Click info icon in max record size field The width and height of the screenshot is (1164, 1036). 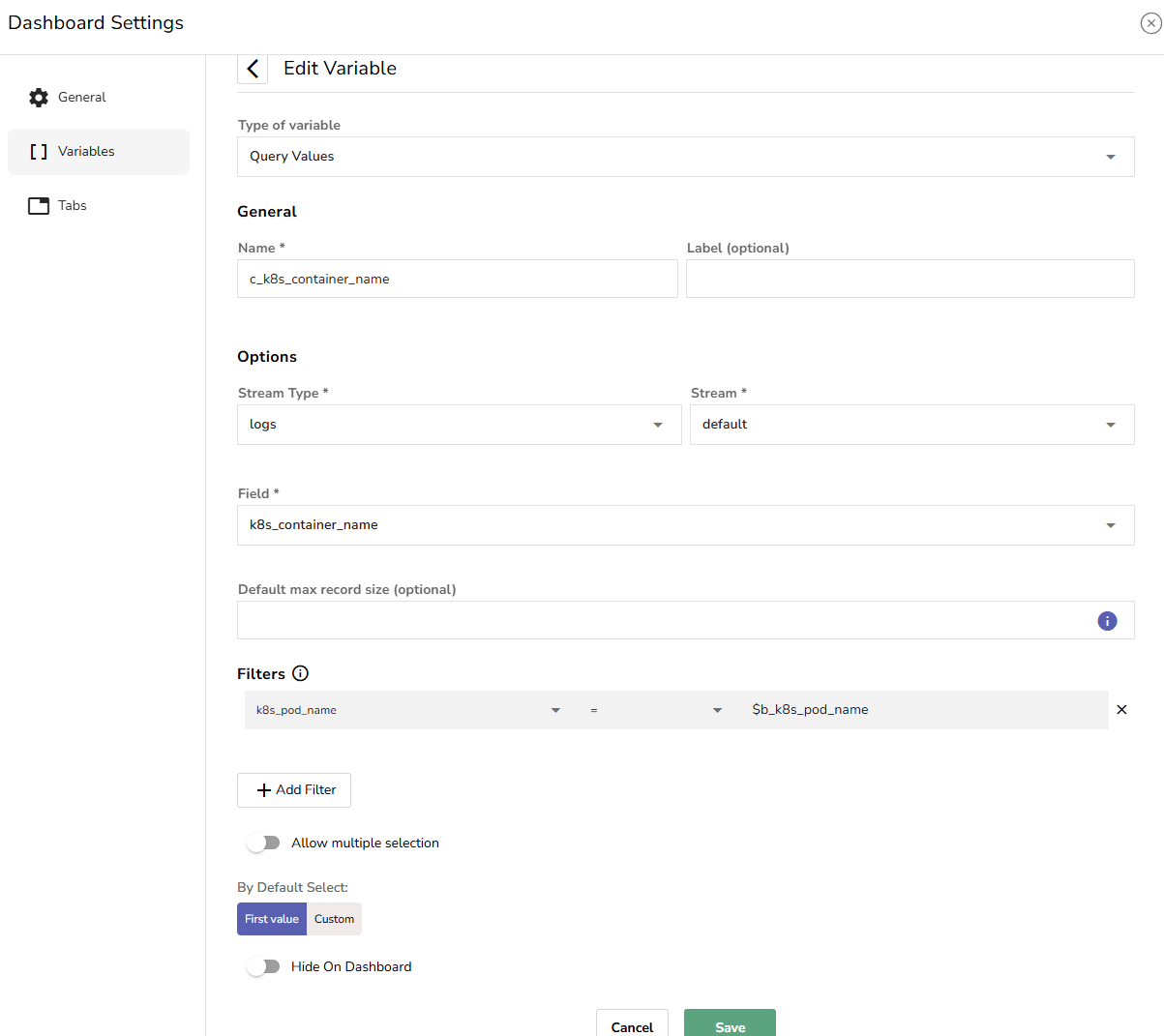pyautogui.click(x=1107, y=621)
